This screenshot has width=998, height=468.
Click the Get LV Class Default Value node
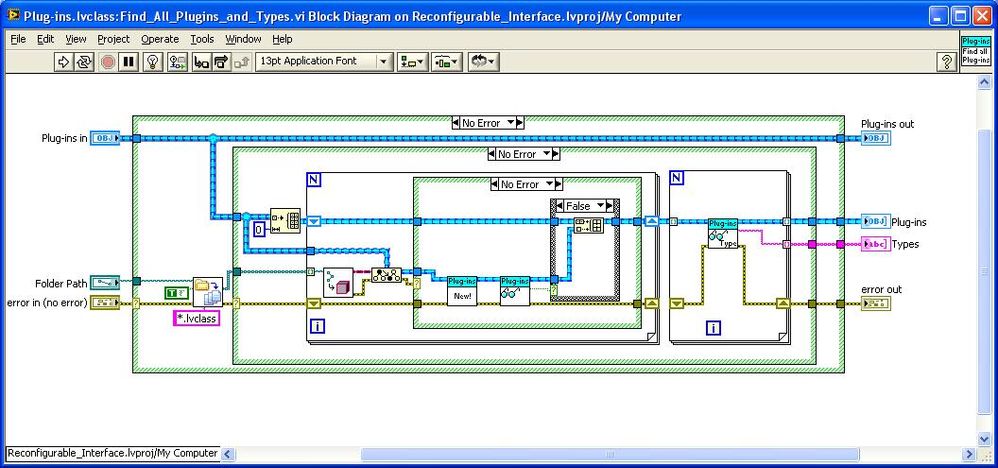pyautogui.click(x=338, y=282)
